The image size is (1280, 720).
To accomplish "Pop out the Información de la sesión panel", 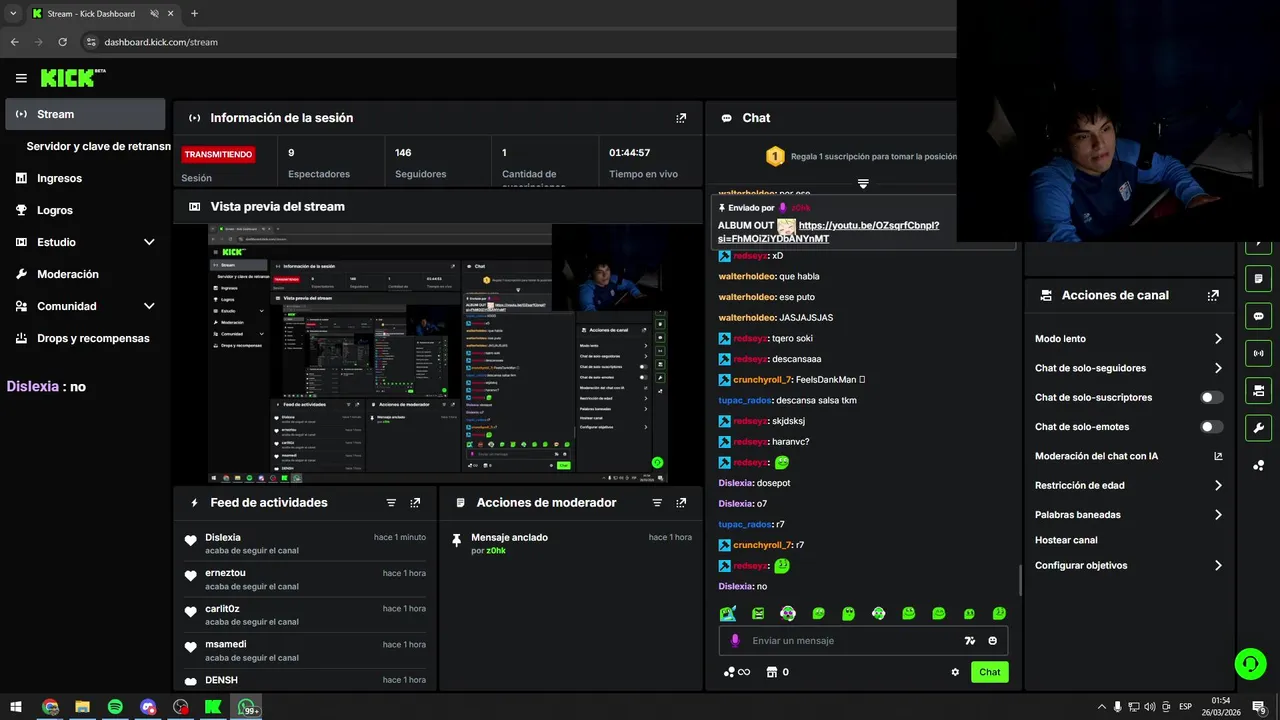I will [681, 118].
